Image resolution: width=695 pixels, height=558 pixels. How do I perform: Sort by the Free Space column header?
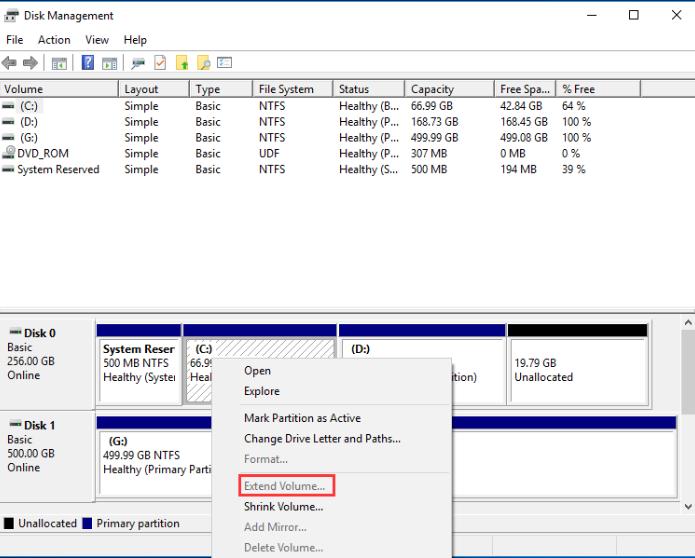pos(525,89)
